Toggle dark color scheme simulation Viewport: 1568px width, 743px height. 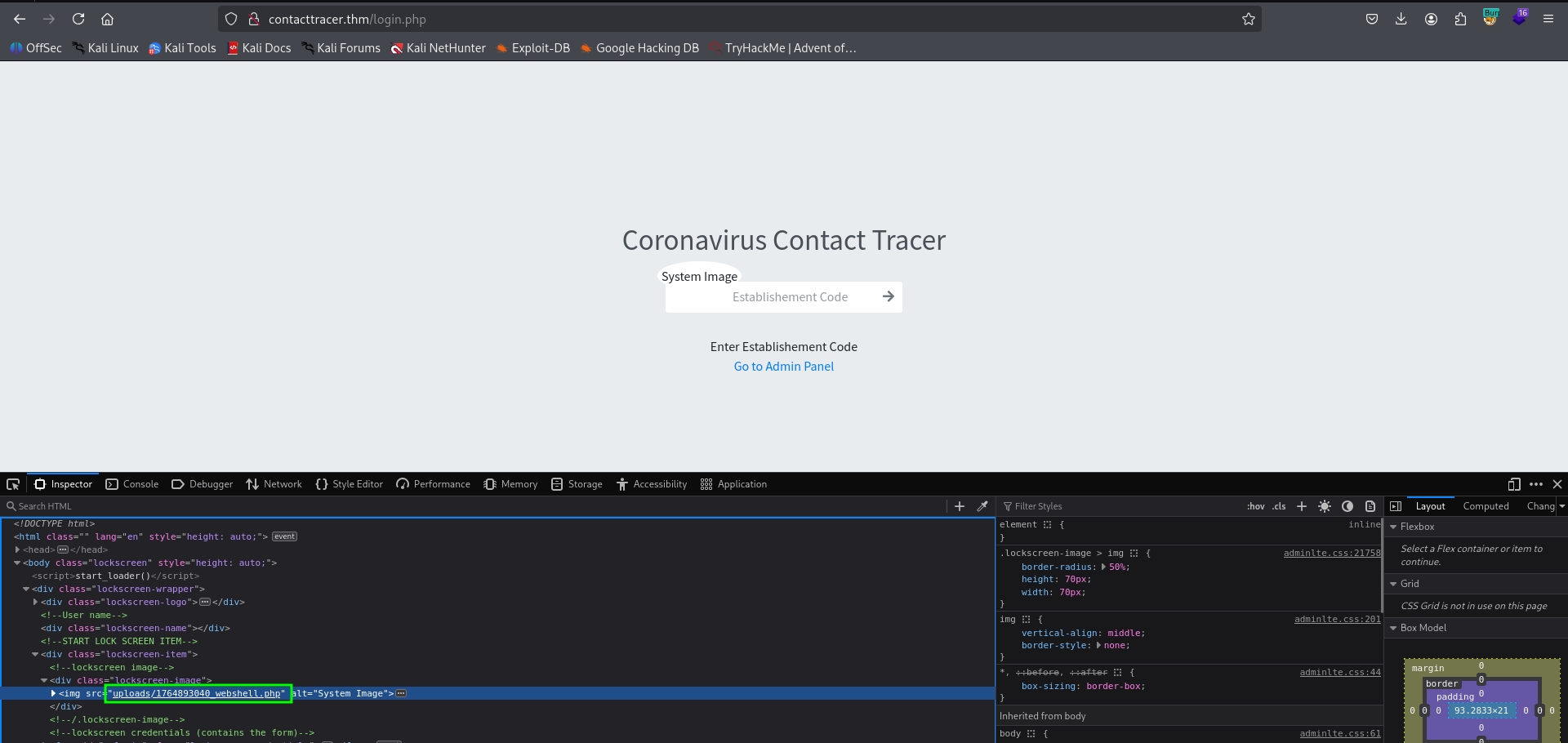coord(1347,506)
